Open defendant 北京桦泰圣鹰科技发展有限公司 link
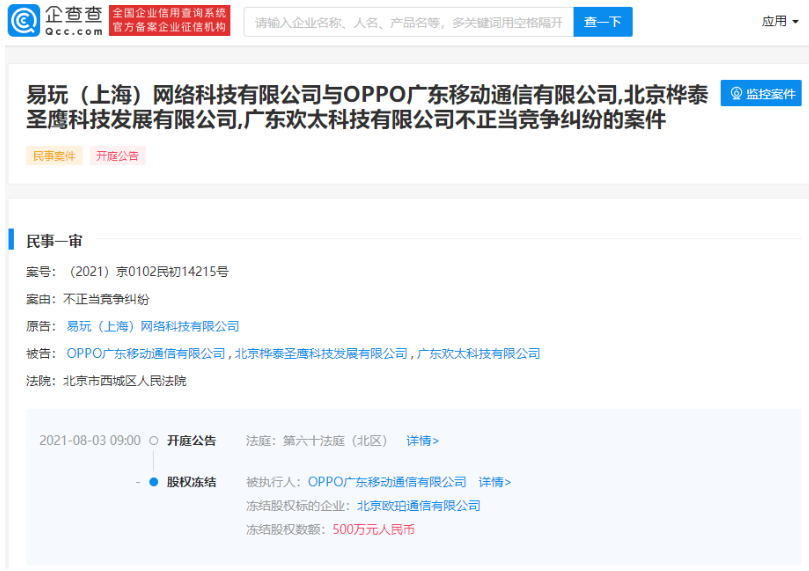The width and height of the screenshot is (809, 571). [321, 354]
